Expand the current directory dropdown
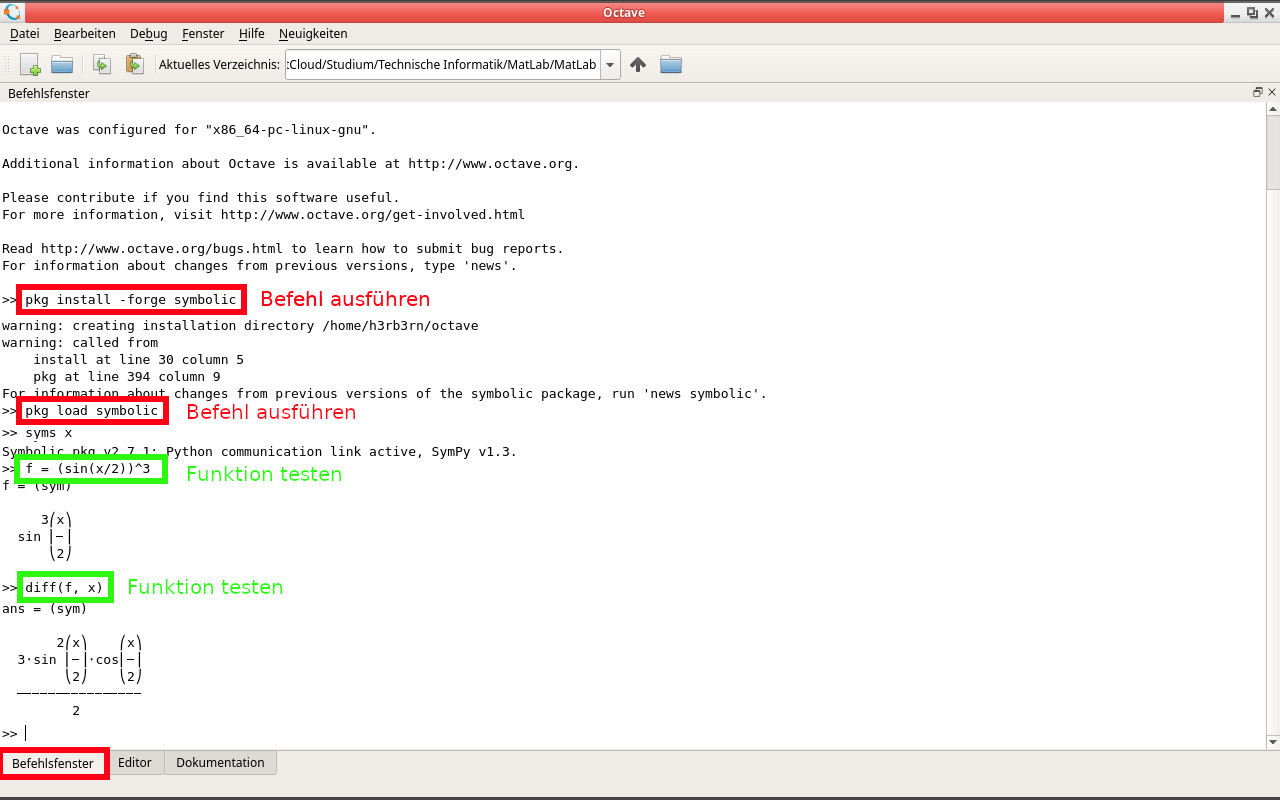Image resolution: width=1280 pixels, height=800 pixels. coord(610,65)
